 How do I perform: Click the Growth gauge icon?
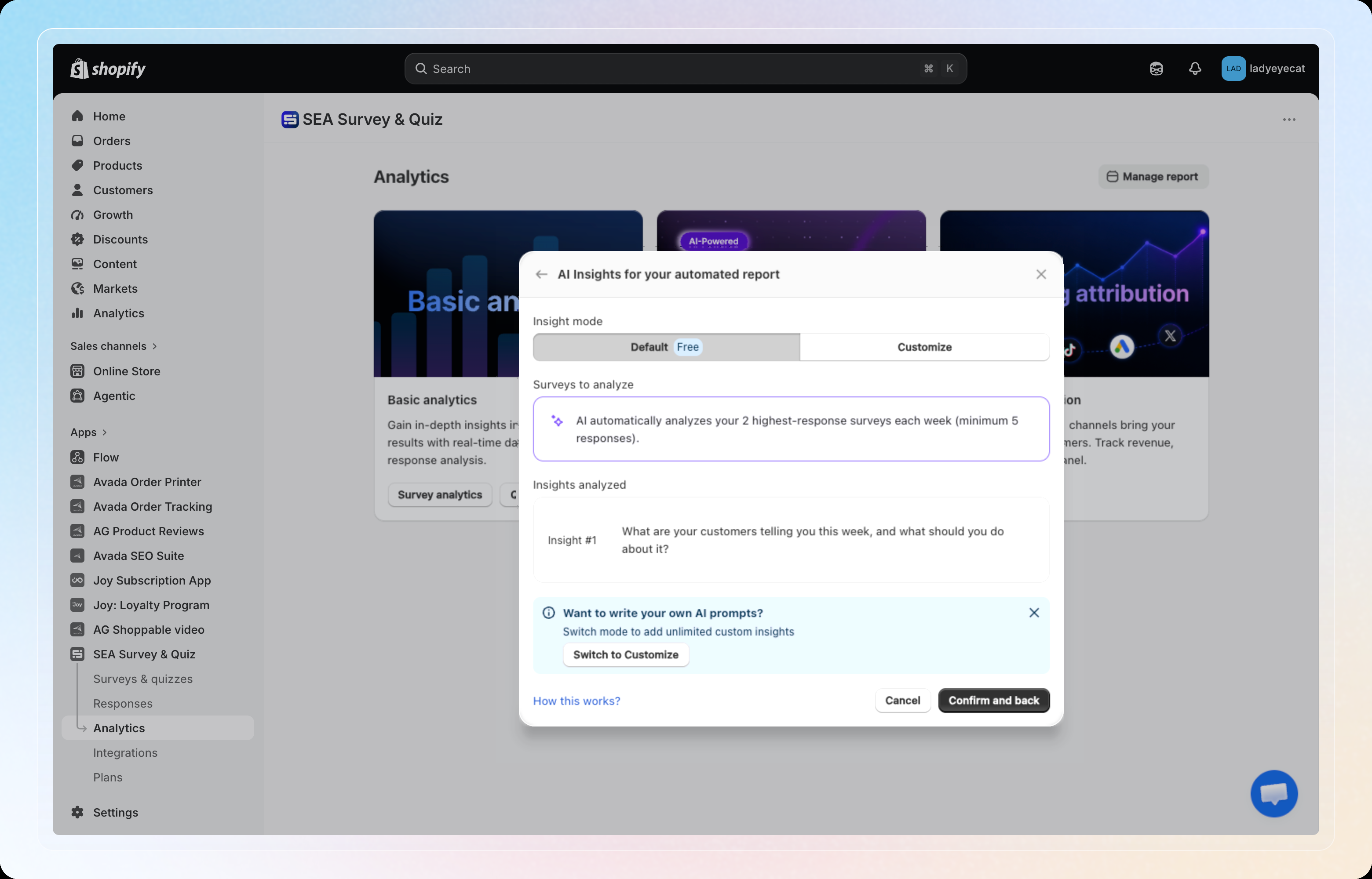[78, 214]
